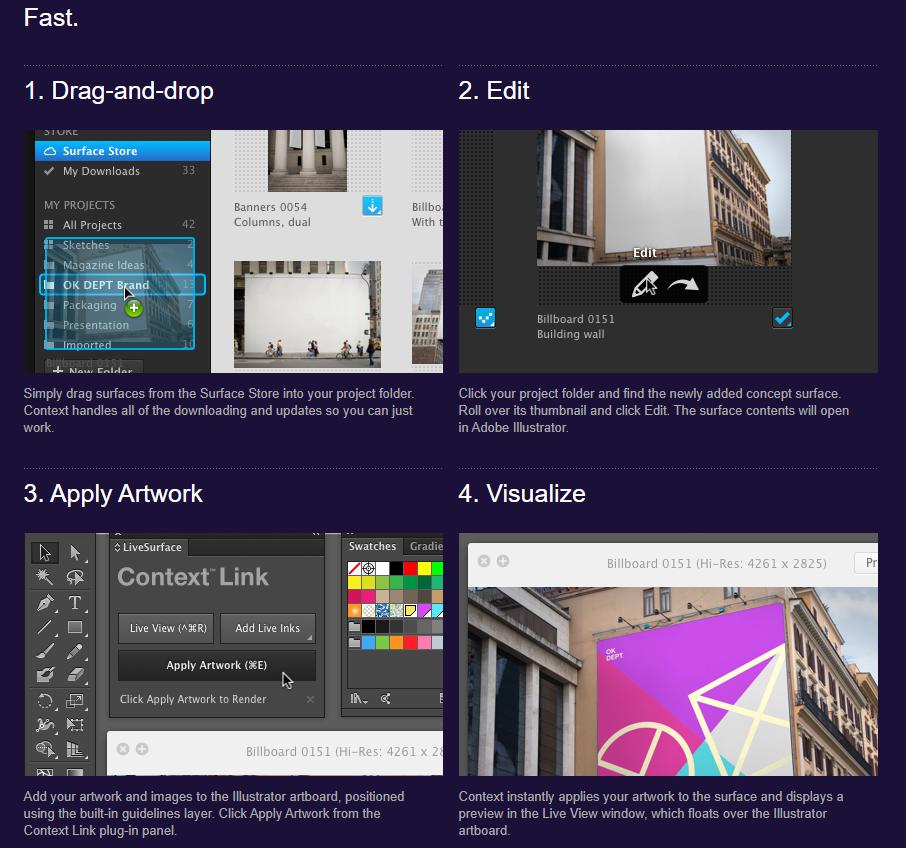906x848 pixels.
Task: Pick the Registration swatch
Action: click(369, 568)
